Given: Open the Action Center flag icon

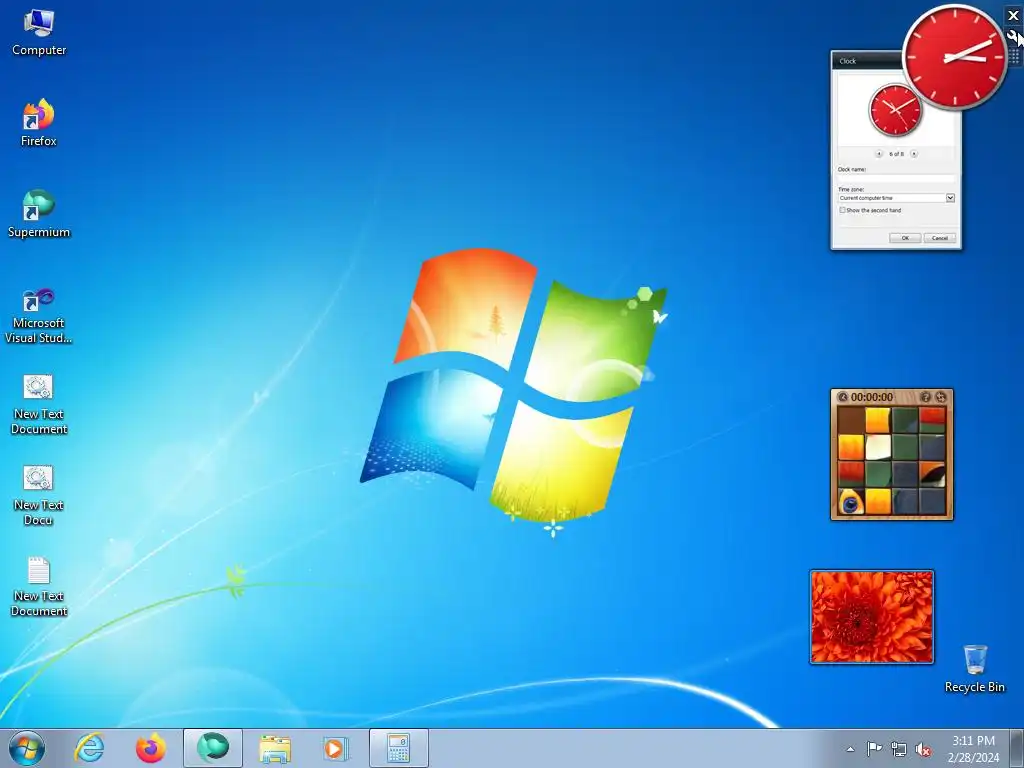Looking at the screenshot, I should click(874, 749).
